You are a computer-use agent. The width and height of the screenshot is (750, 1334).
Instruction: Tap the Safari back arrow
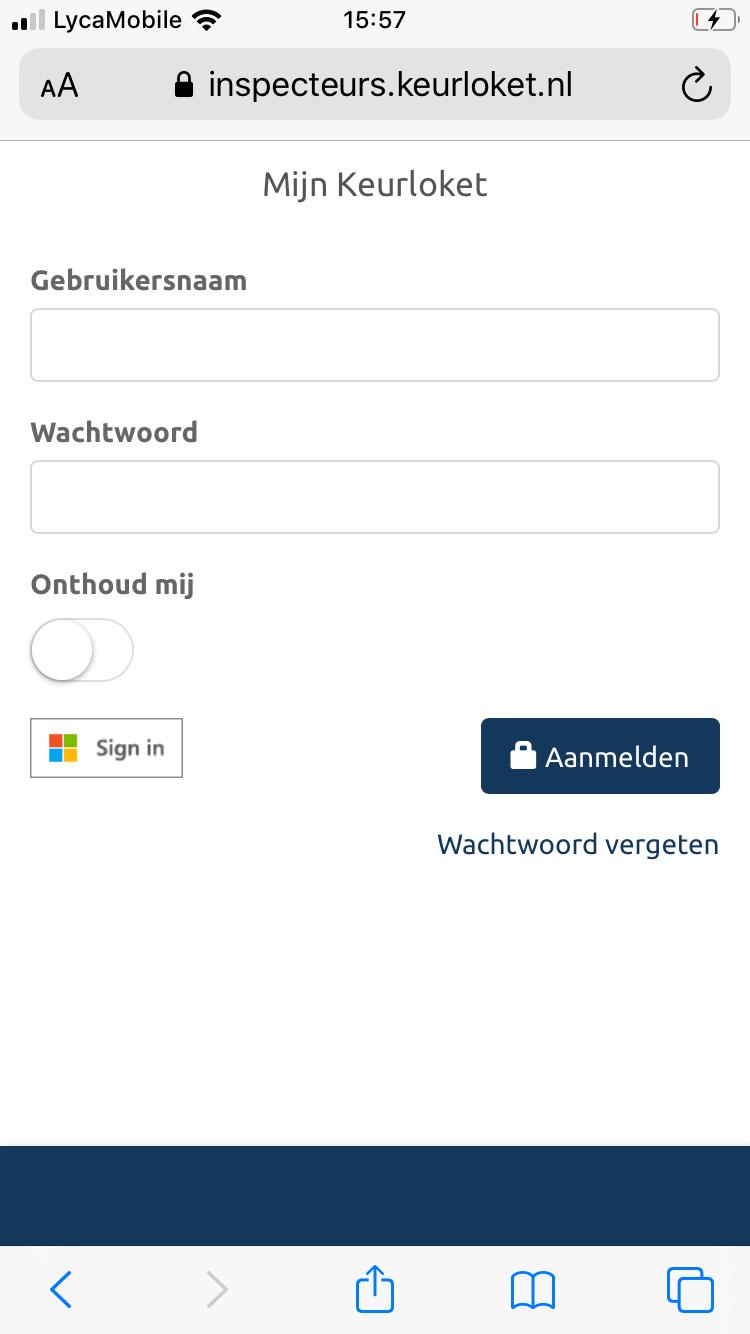click(61, 1289)
